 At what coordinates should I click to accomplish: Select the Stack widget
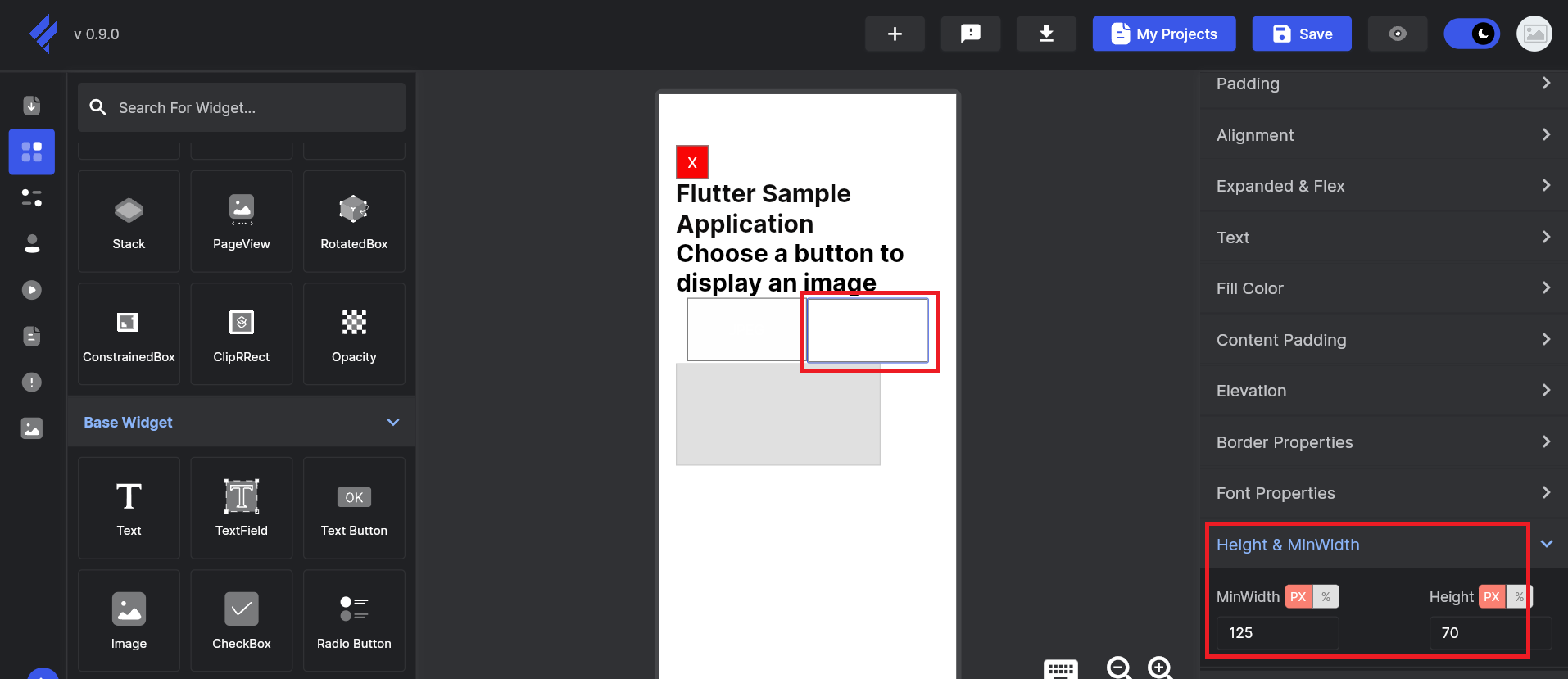129,221
